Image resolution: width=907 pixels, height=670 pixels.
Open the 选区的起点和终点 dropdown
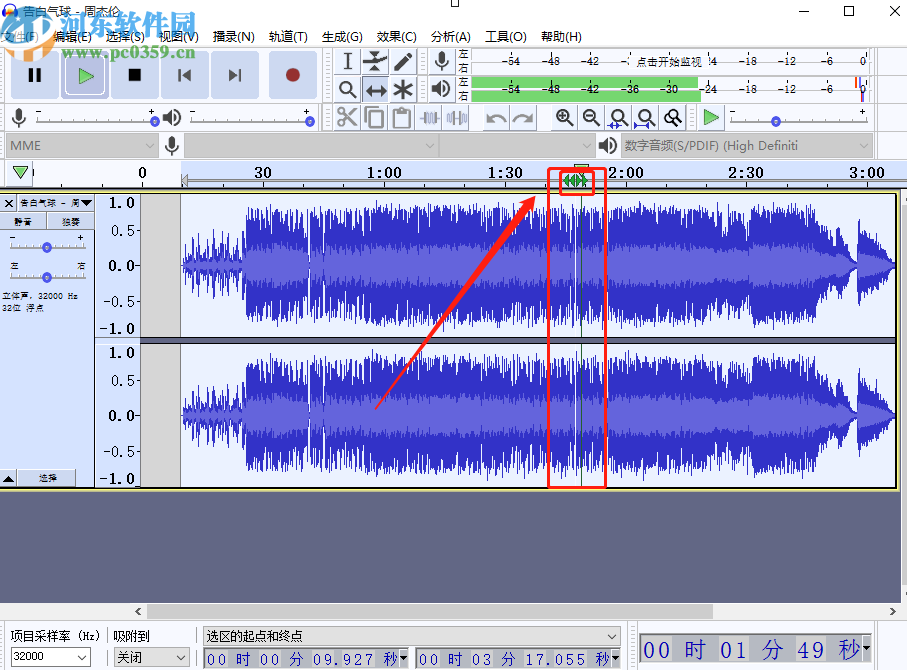pyautogui.click(x=412, y=636)
